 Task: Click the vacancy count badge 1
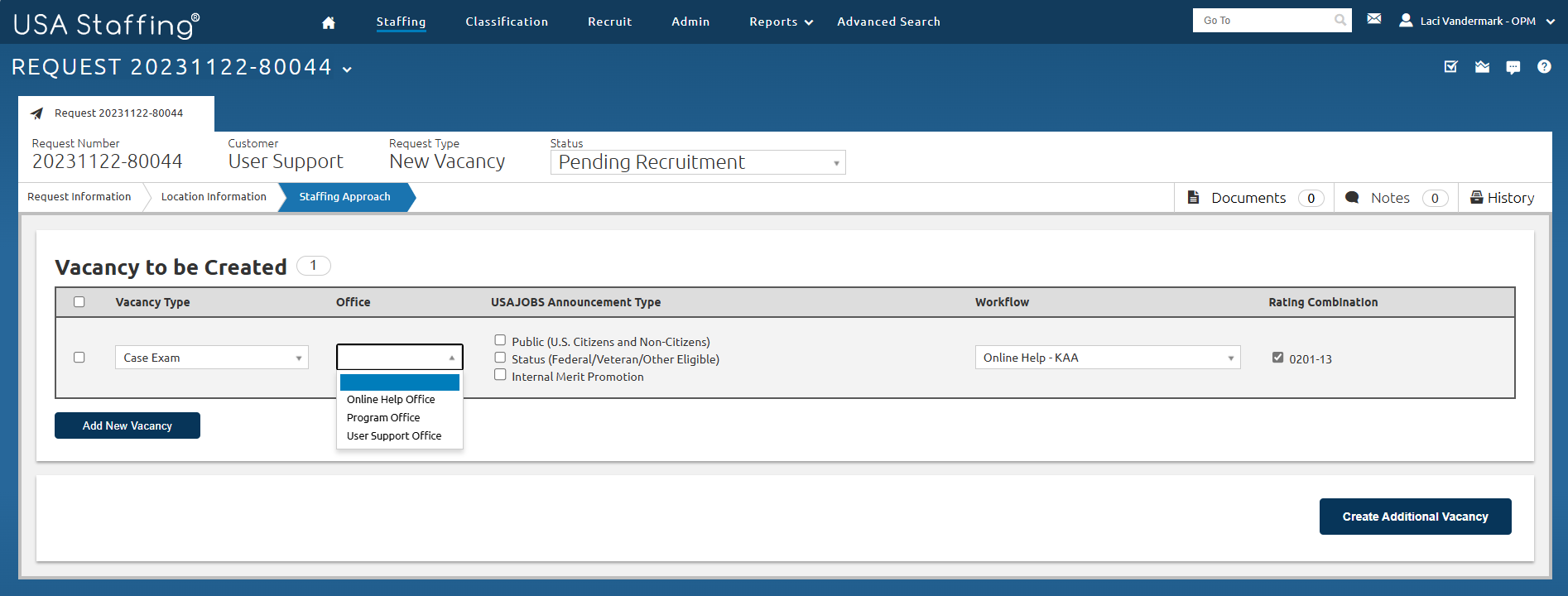tap(314, 266)
